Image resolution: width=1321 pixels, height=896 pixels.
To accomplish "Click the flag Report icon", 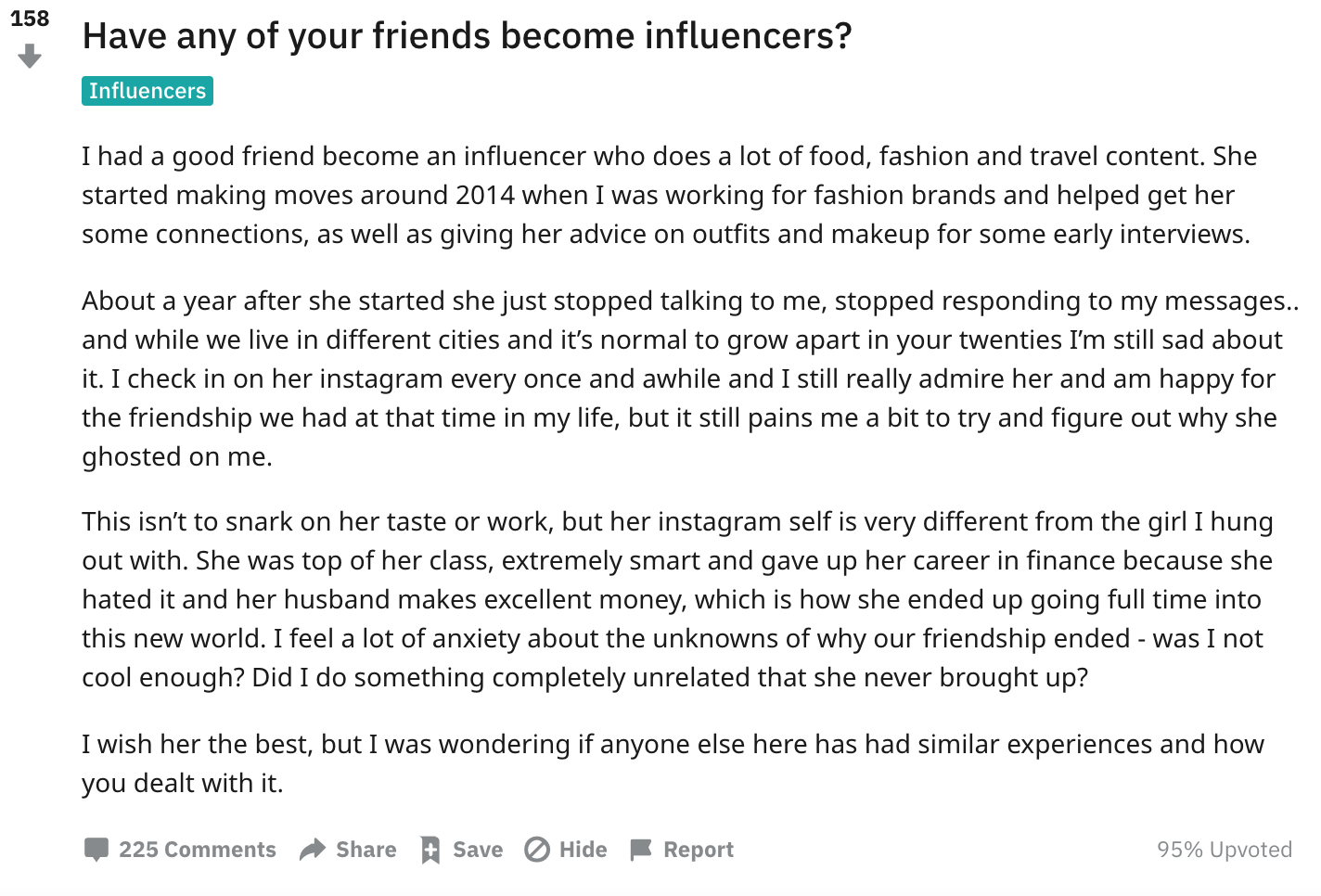I will tap(641, 850).
